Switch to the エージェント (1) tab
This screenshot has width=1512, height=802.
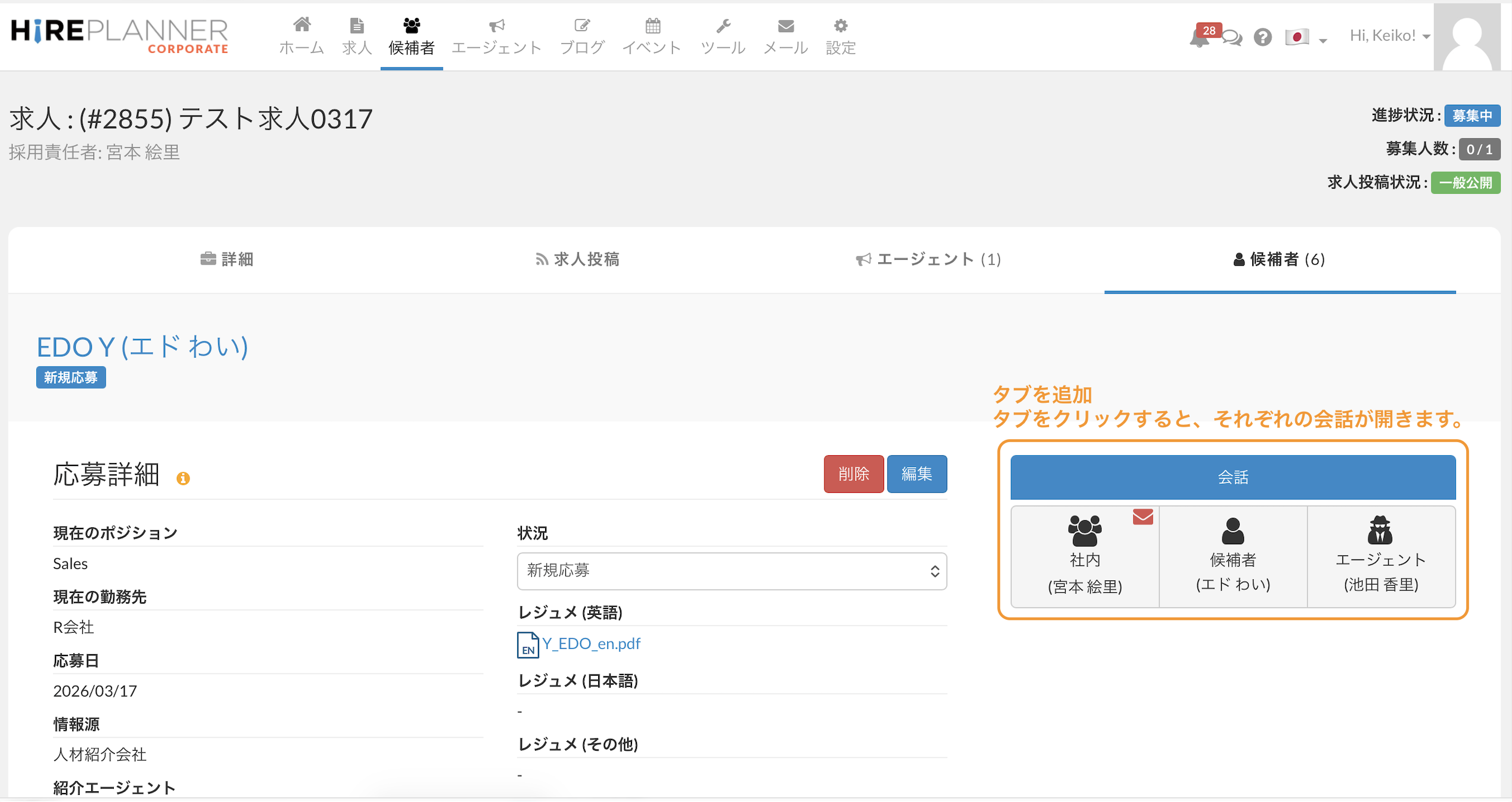928,259
